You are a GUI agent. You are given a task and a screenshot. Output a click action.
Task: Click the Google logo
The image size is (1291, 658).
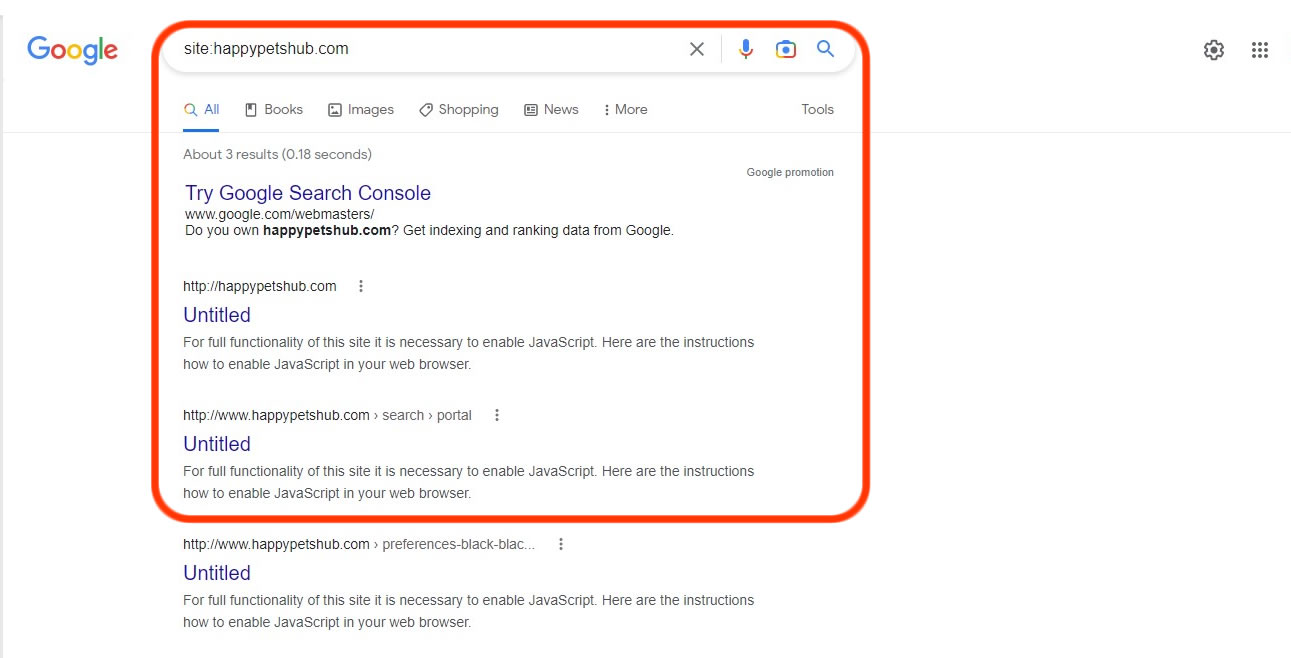72,49
